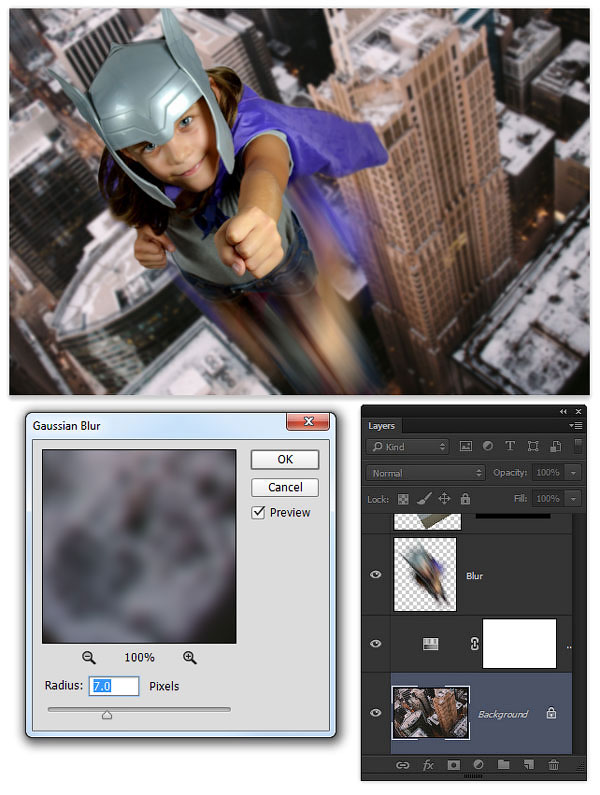Create a new layer
The width and height of the screenshot is (600, 795).
[x=528, y=765]
